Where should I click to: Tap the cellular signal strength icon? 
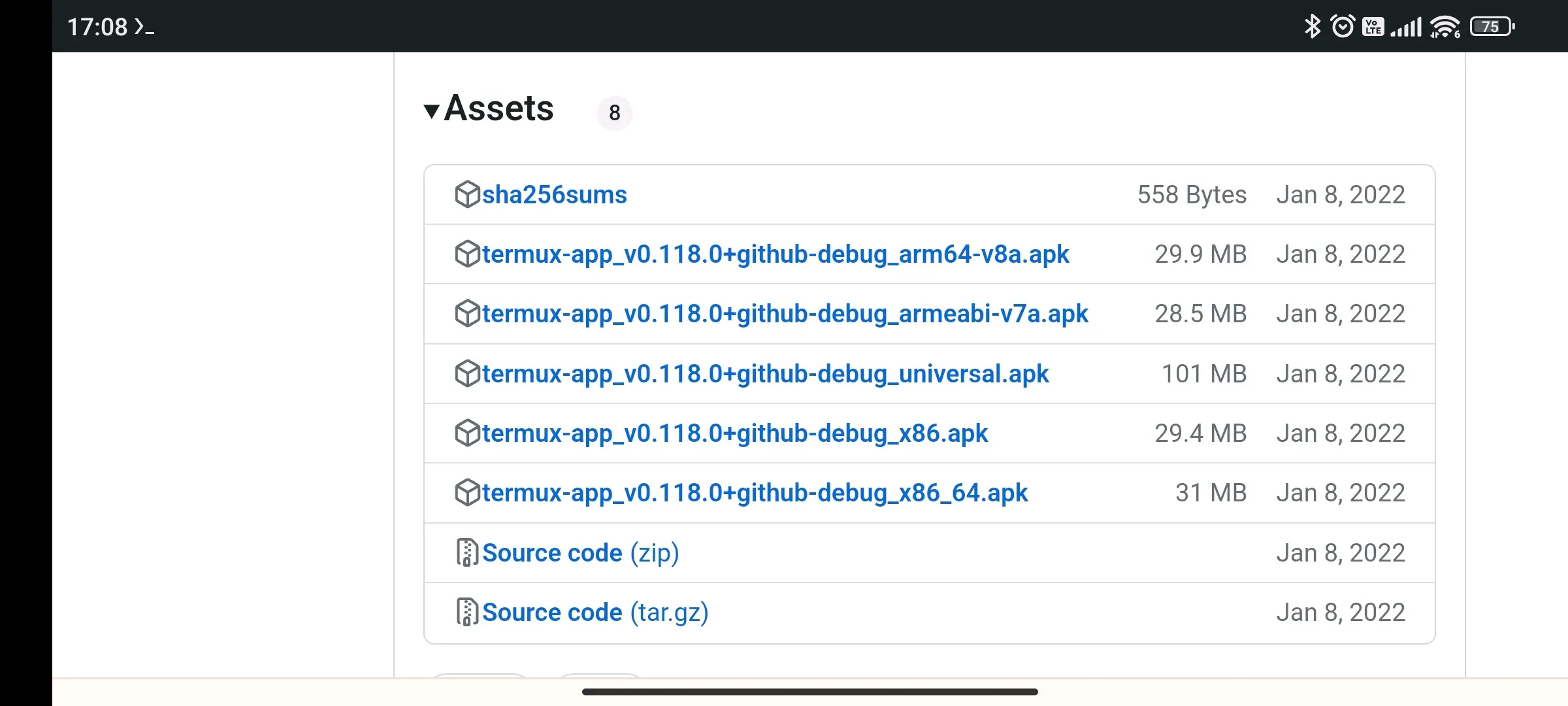[x=1406, y=27]
